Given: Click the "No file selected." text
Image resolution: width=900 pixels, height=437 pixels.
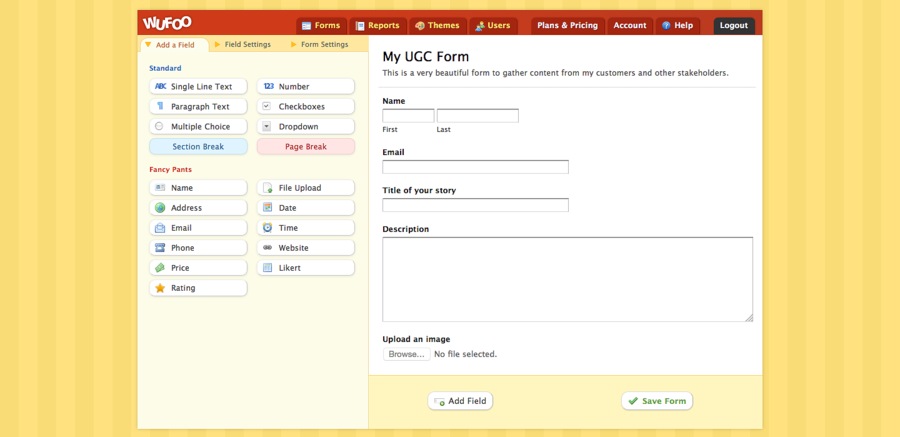Looking at the screenshot, I should coord(465,354).
